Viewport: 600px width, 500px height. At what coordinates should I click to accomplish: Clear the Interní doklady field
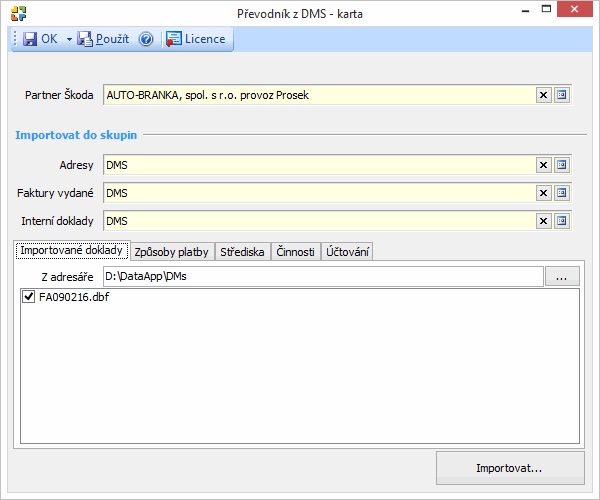pos(543,221)
